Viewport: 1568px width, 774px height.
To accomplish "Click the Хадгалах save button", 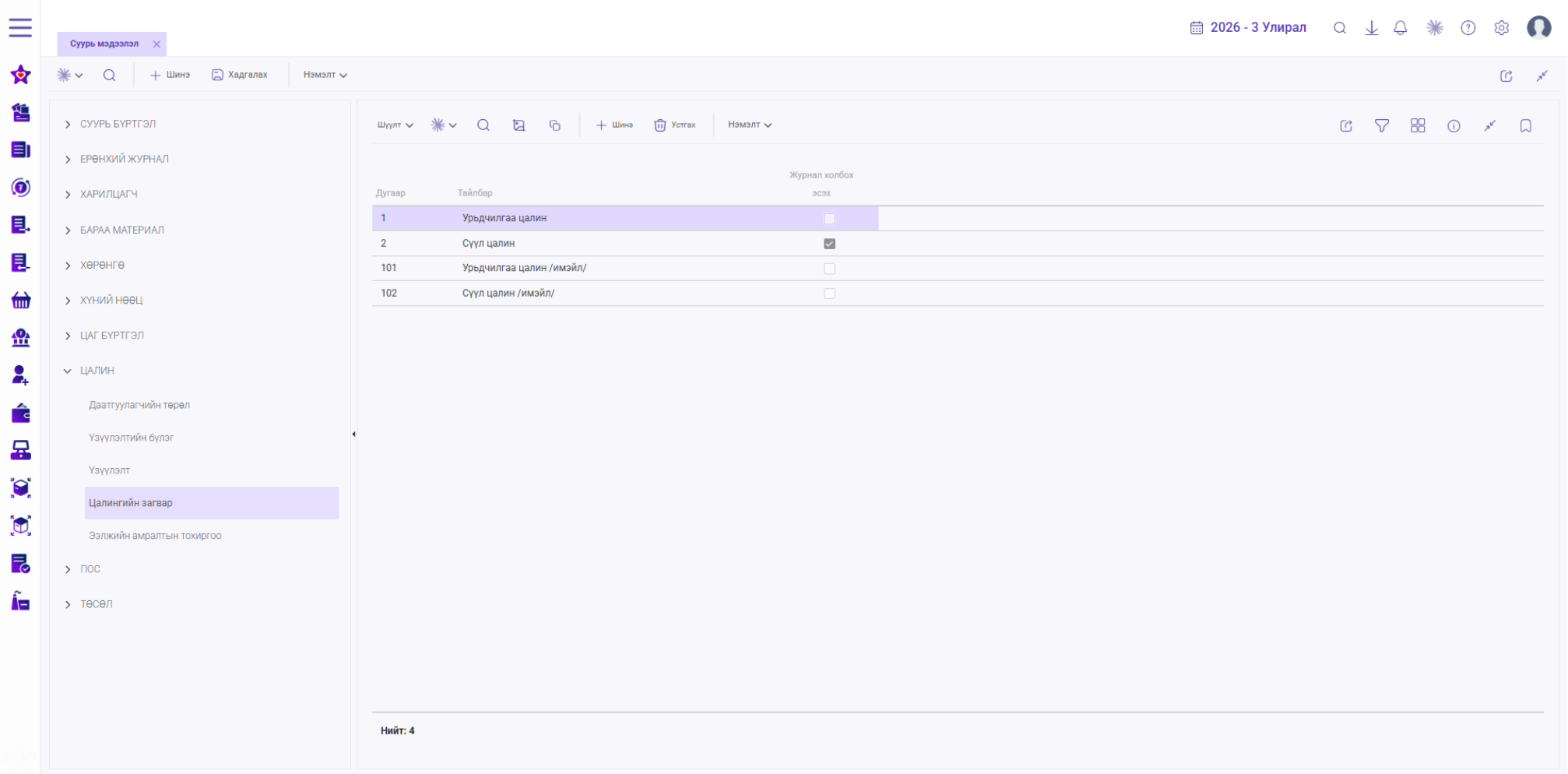I will point(239,75).
